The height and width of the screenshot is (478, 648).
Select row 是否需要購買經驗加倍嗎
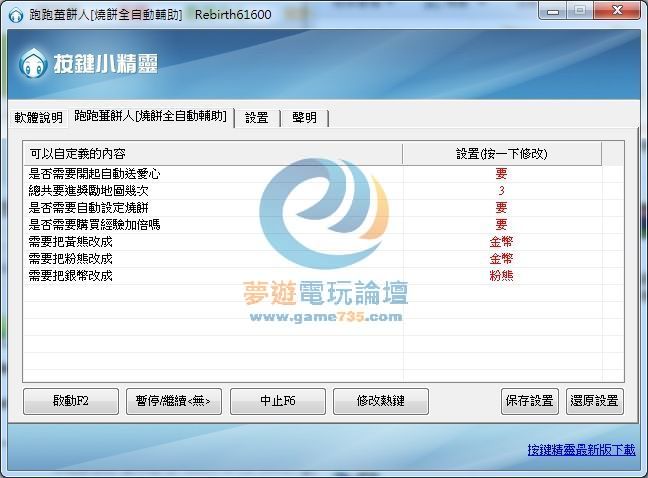point(313,225)
